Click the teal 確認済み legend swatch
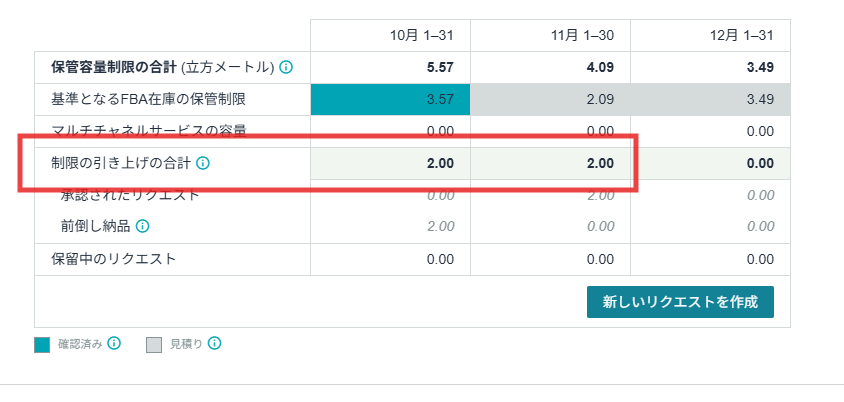 [42, 345]
